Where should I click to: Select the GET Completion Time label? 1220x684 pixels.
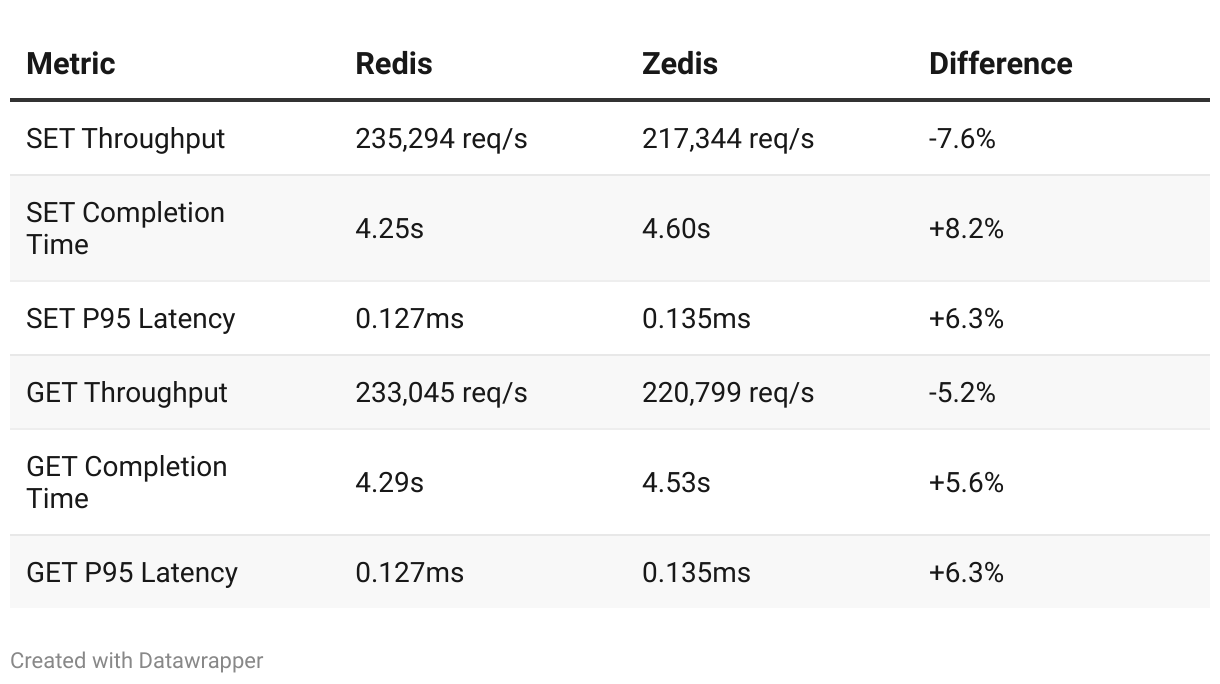(x=127, y=483)
